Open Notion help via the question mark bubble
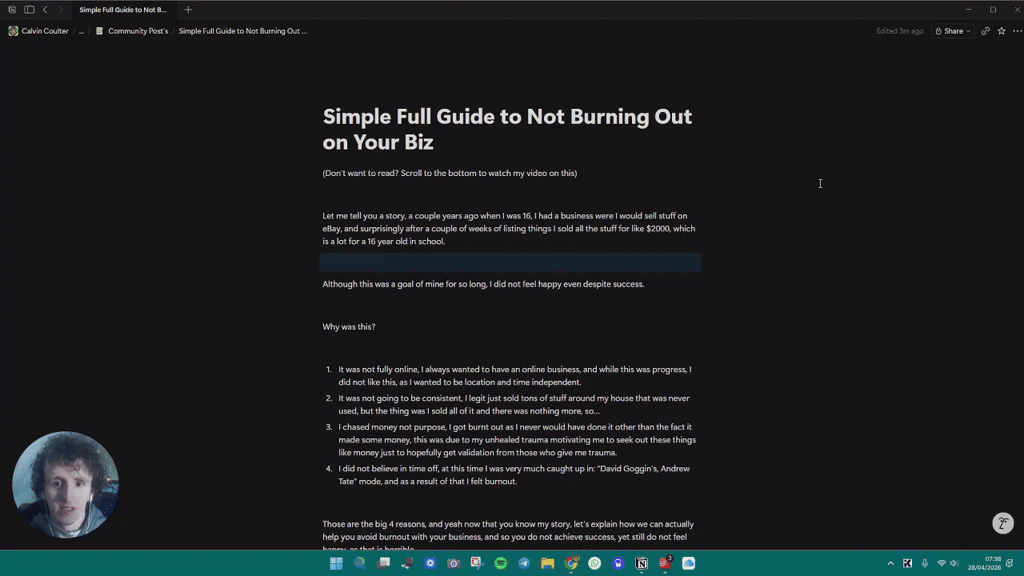1024x576 pixels. (1003, 523)
